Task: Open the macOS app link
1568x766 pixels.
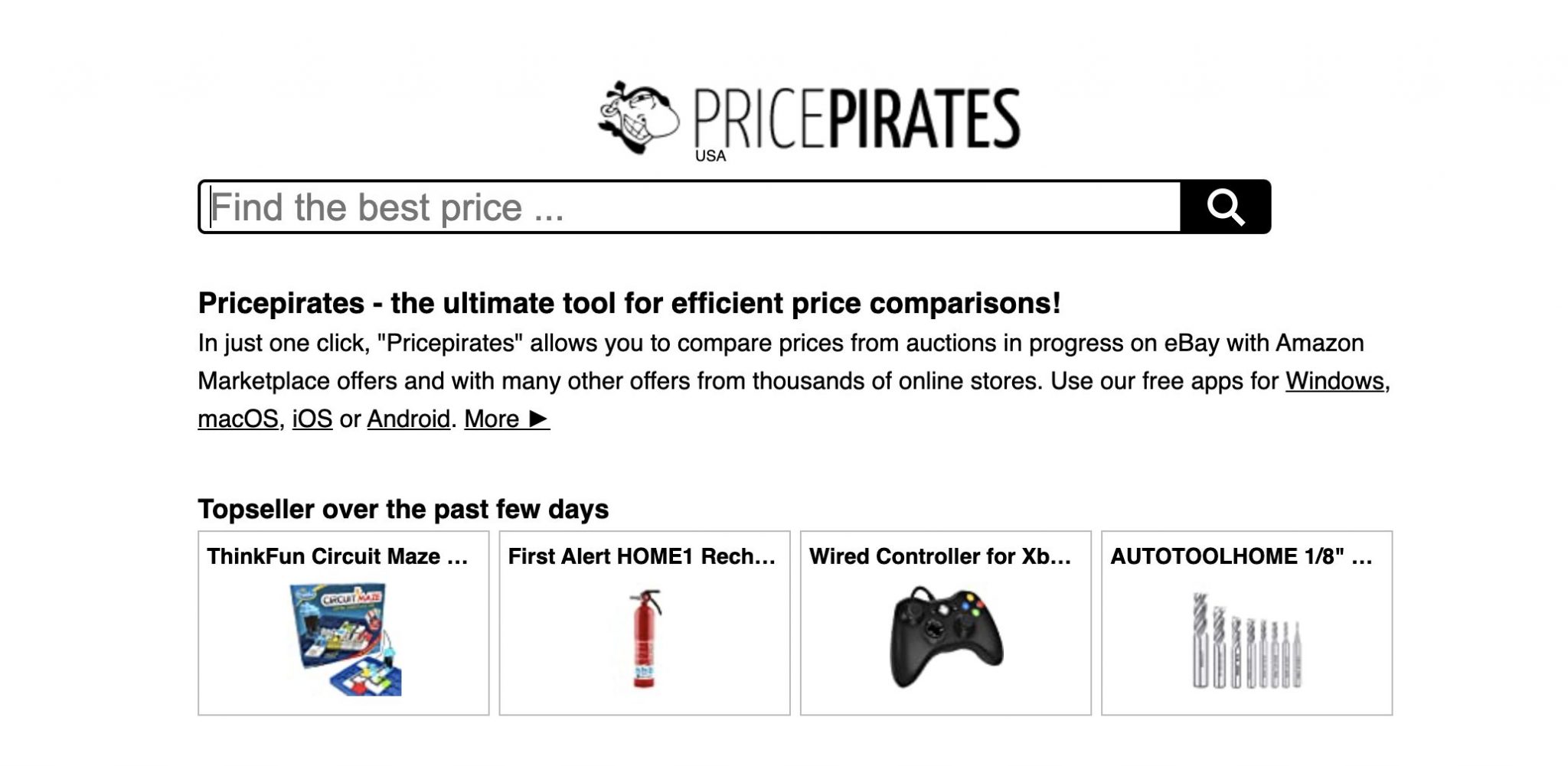Action: click(238, 419)
